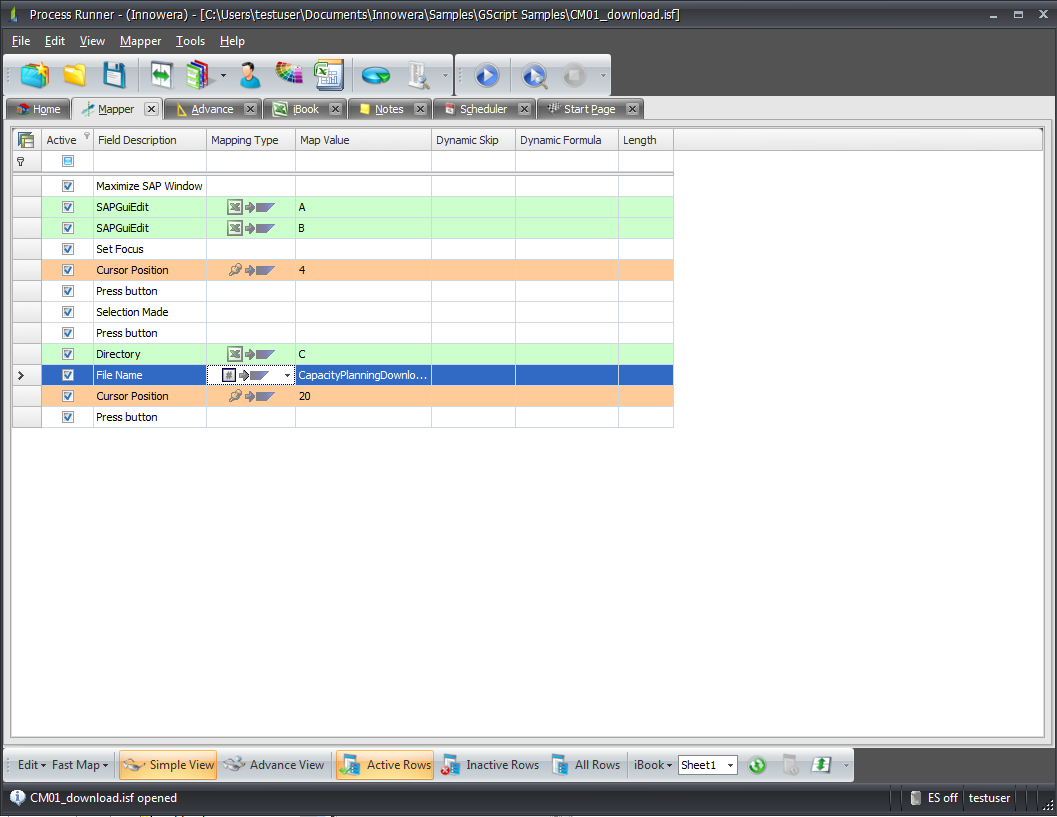Open the Tools menu
The image size is (1057, 817).
point(190,41)
